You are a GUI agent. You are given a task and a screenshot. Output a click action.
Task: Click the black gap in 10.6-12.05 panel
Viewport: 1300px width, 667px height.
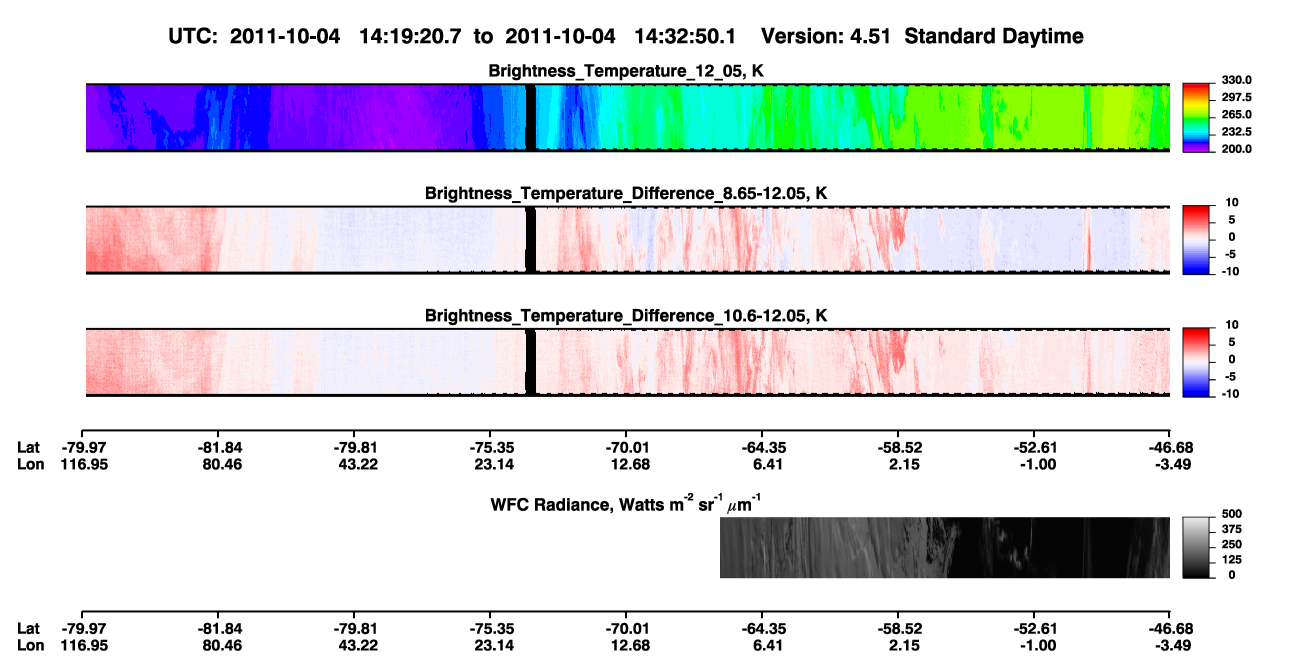pyautogui.click(x=530, y=362)
